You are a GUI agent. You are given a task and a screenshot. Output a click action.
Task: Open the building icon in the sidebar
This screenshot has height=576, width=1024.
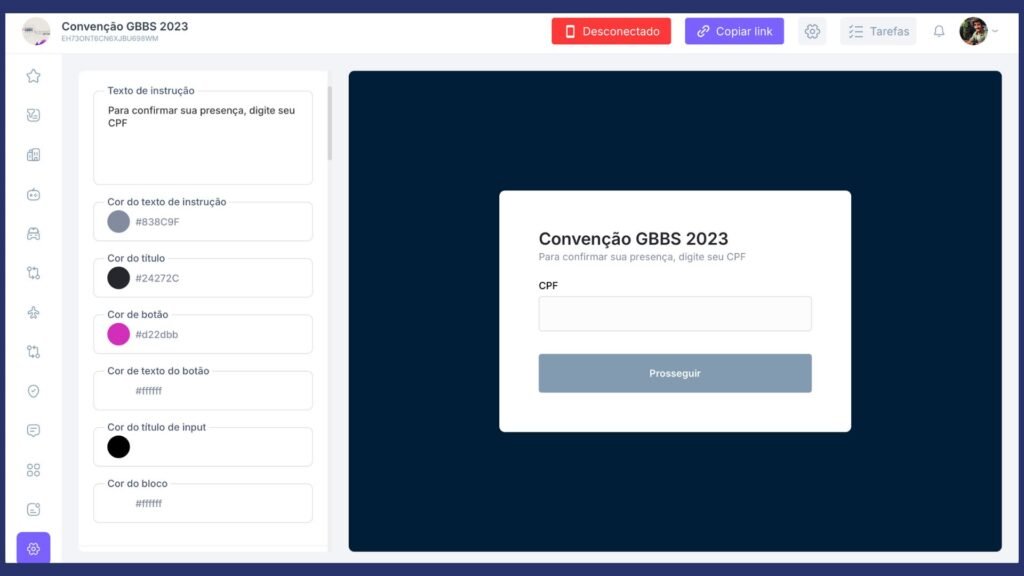pos(33,155)
